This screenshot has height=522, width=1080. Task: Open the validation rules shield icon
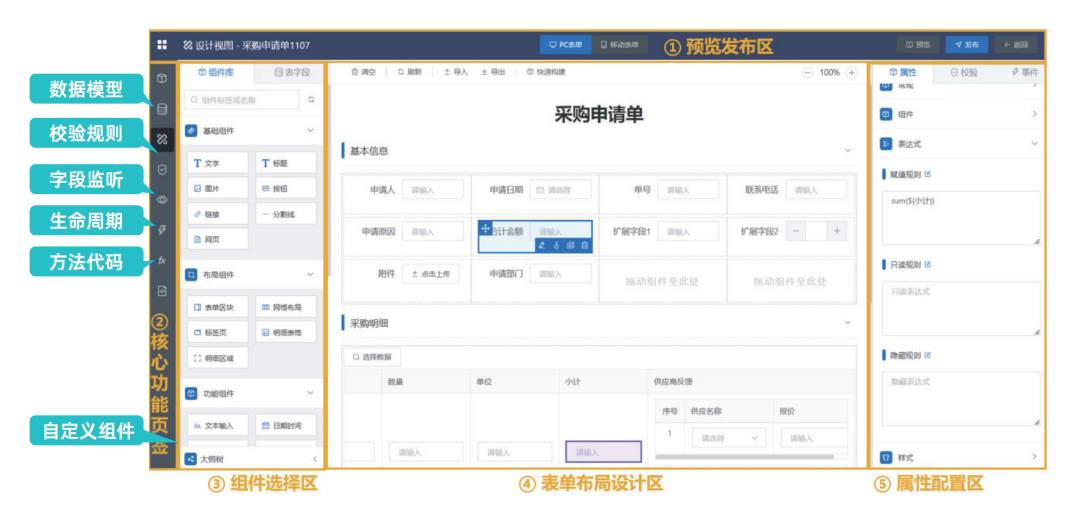pyautogui.click(x=162, y=170)
